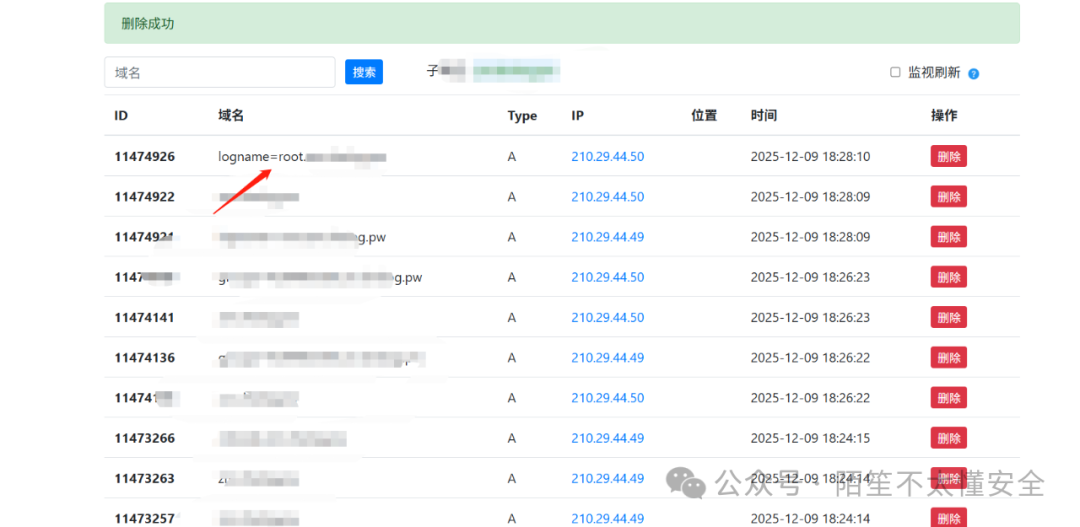The height and width of the screenshot is (527, 1080).
Task: Delete record with ID 11474141
Action: click(x=948, y=317)
